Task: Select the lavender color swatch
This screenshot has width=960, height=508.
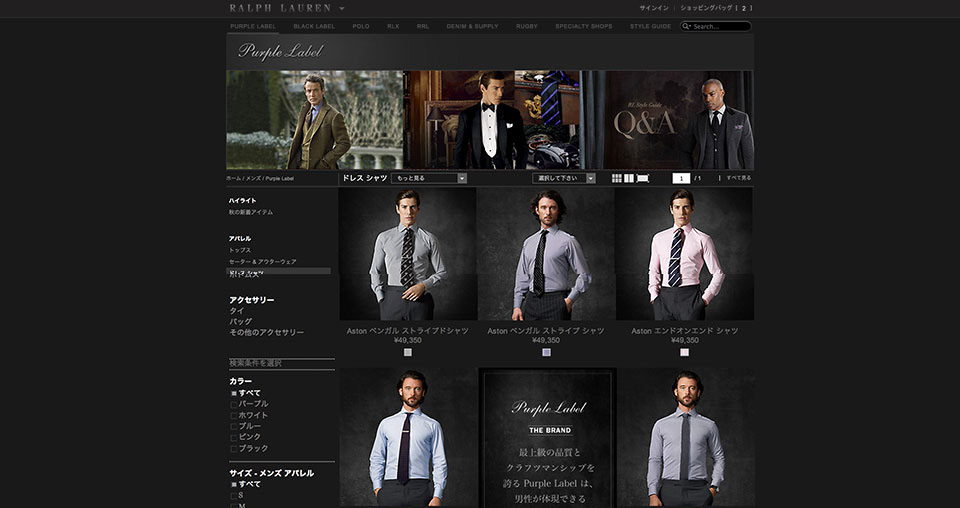Action: pos(546,353)
